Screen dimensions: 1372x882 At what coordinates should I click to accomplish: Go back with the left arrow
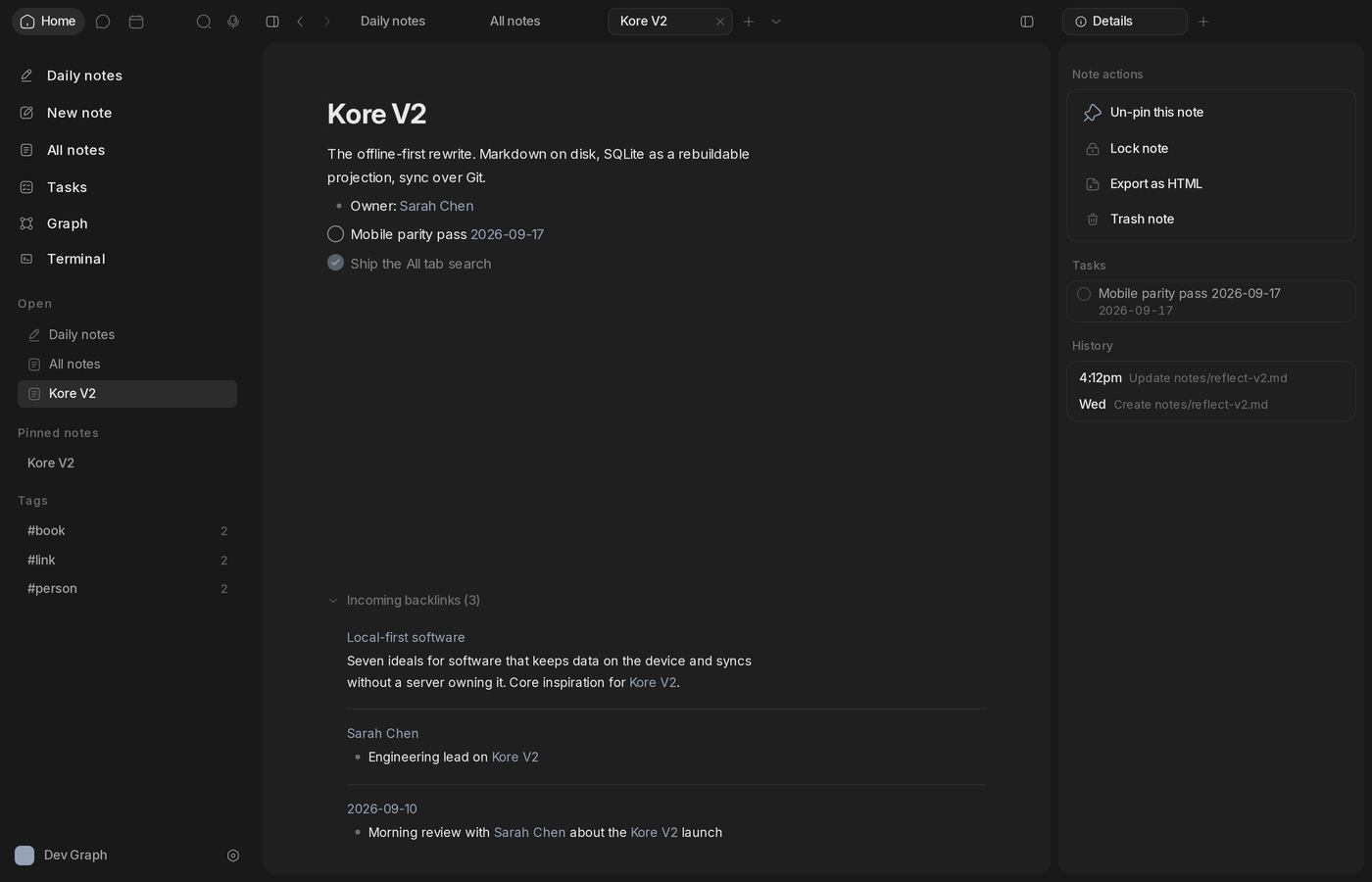(301, 22)
